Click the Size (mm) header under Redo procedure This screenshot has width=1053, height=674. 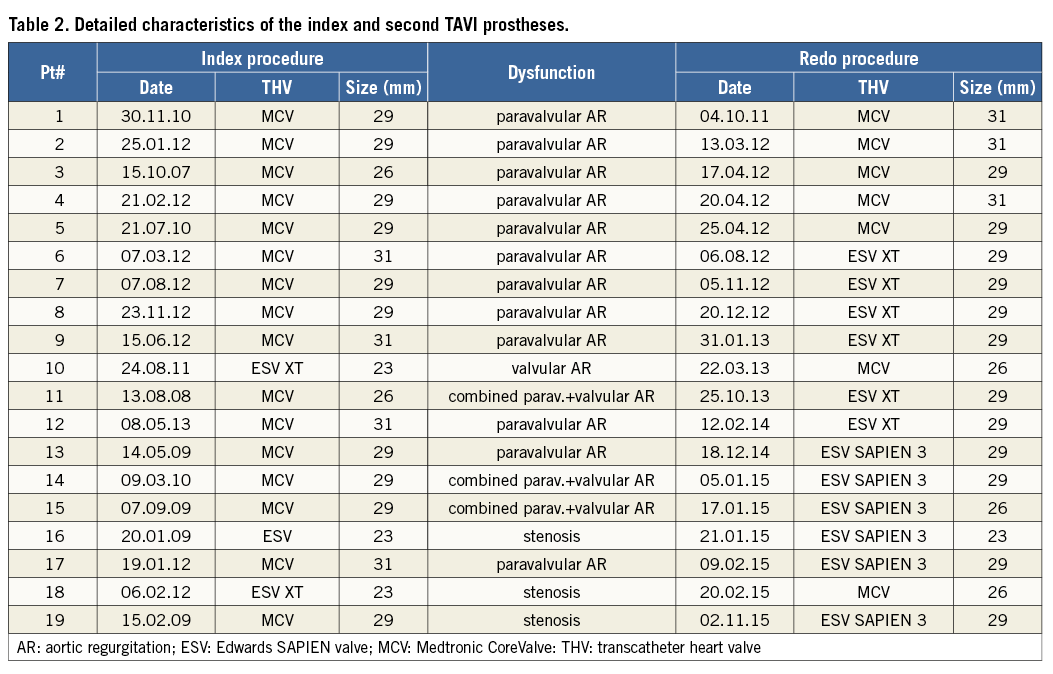[x=997, y=87]
